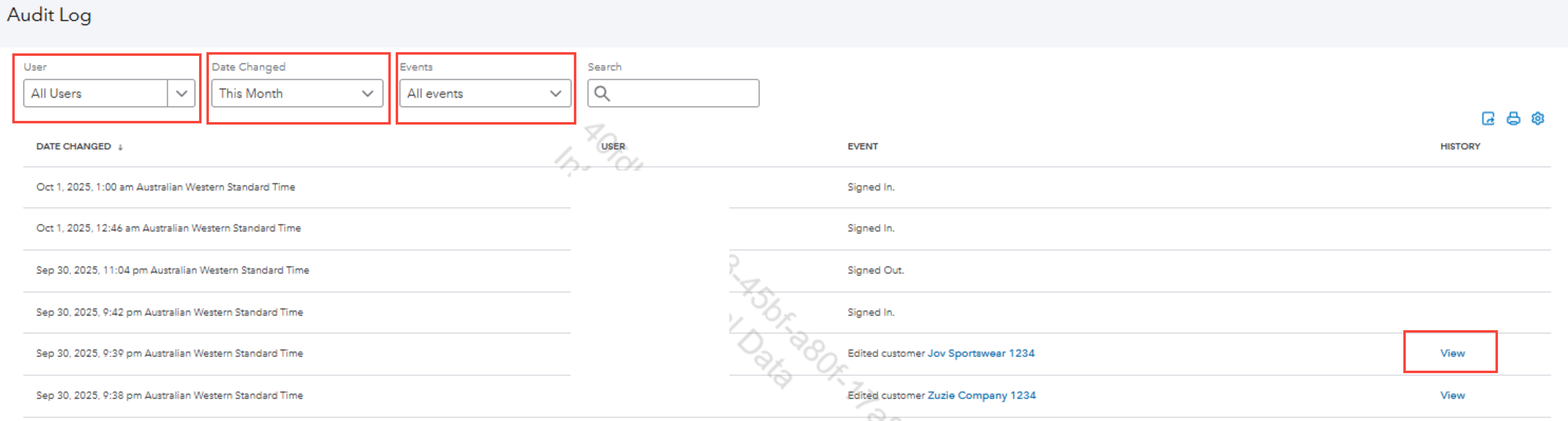Click the magnifier icon in Search box

(602, 94)
